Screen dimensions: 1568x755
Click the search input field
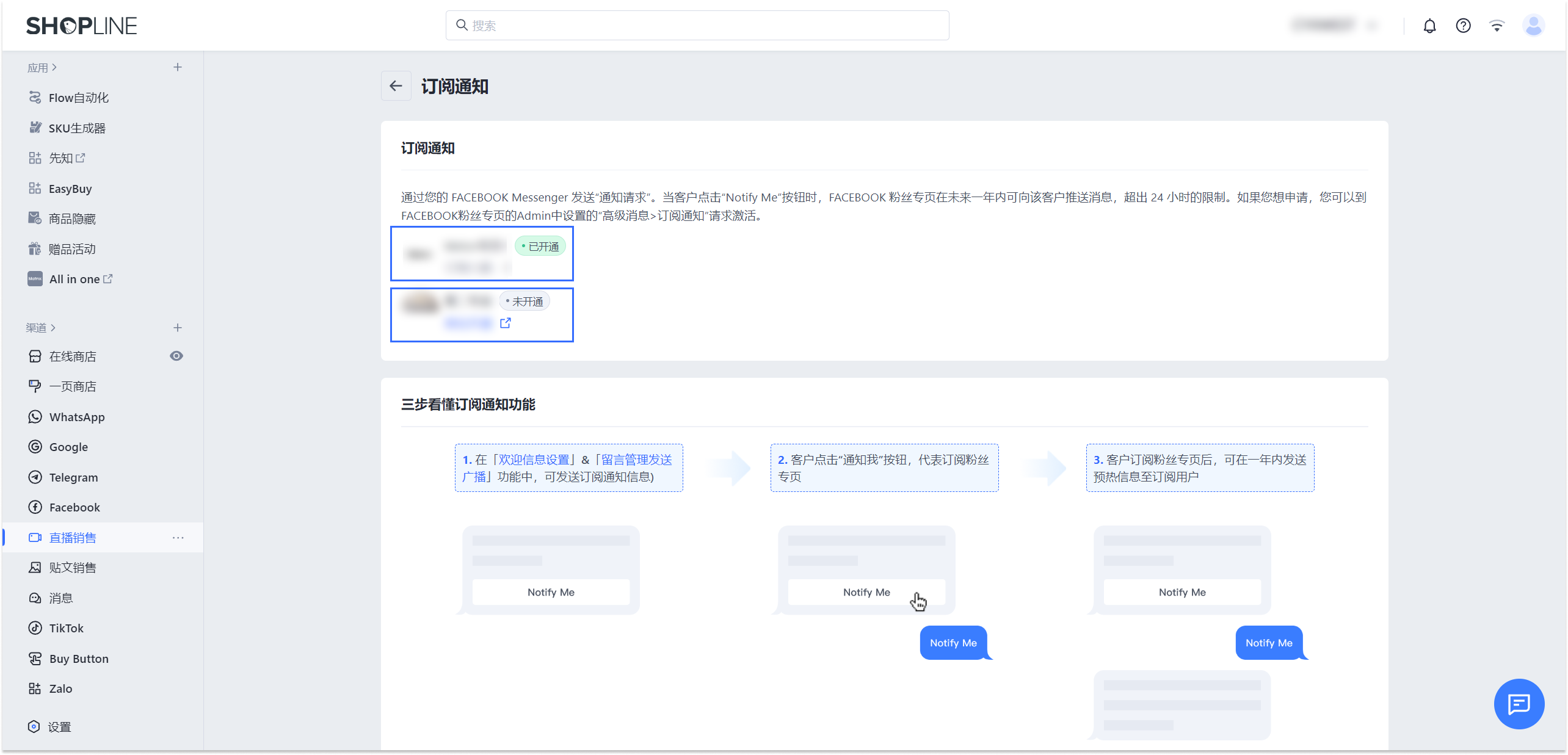(x=697, y=25)
